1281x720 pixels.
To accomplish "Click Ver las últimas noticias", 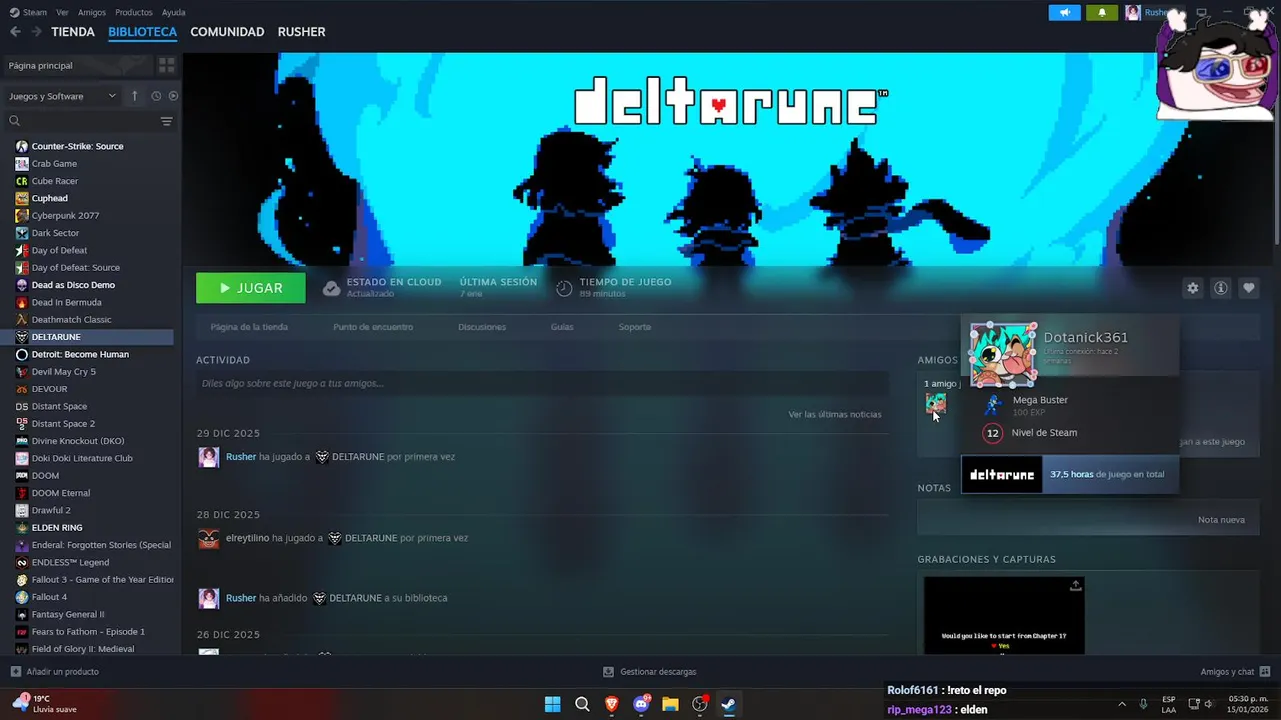I will (835, 414).
